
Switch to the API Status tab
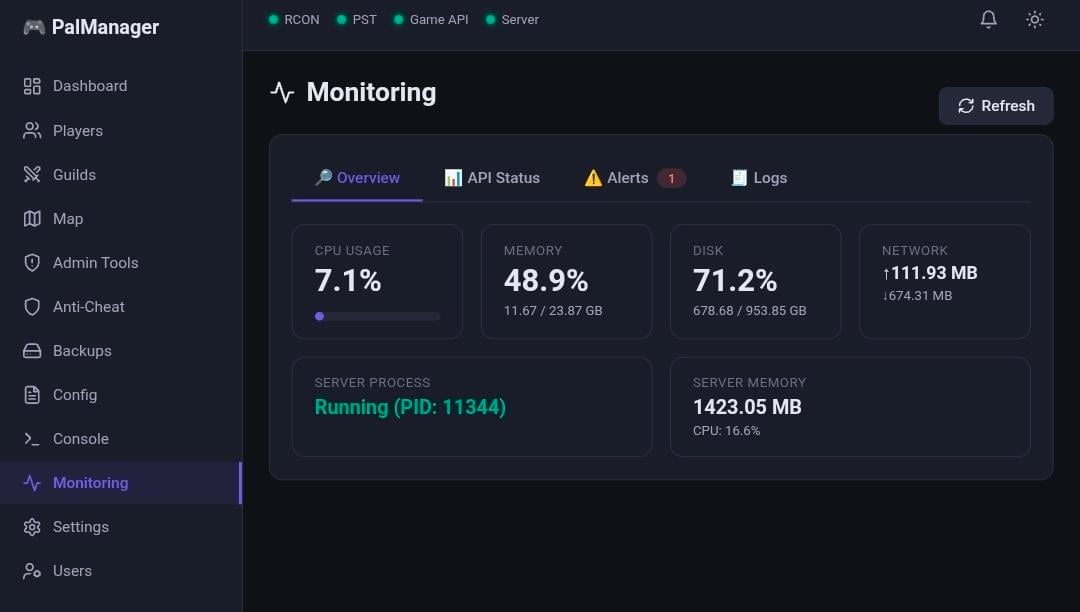(x=492, y=178)
